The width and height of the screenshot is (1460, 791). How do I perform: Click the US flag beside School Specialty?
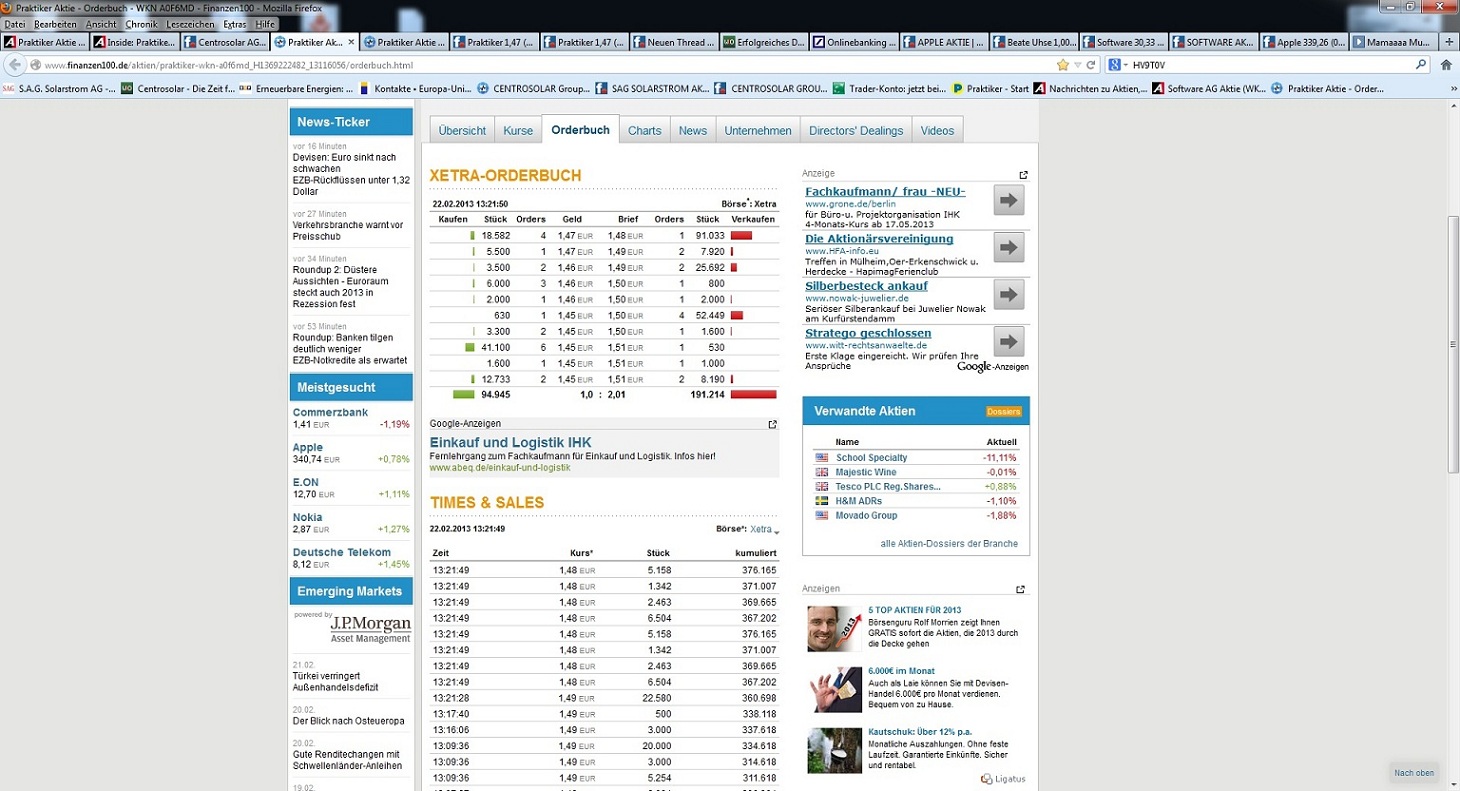(x=822, y=458)
